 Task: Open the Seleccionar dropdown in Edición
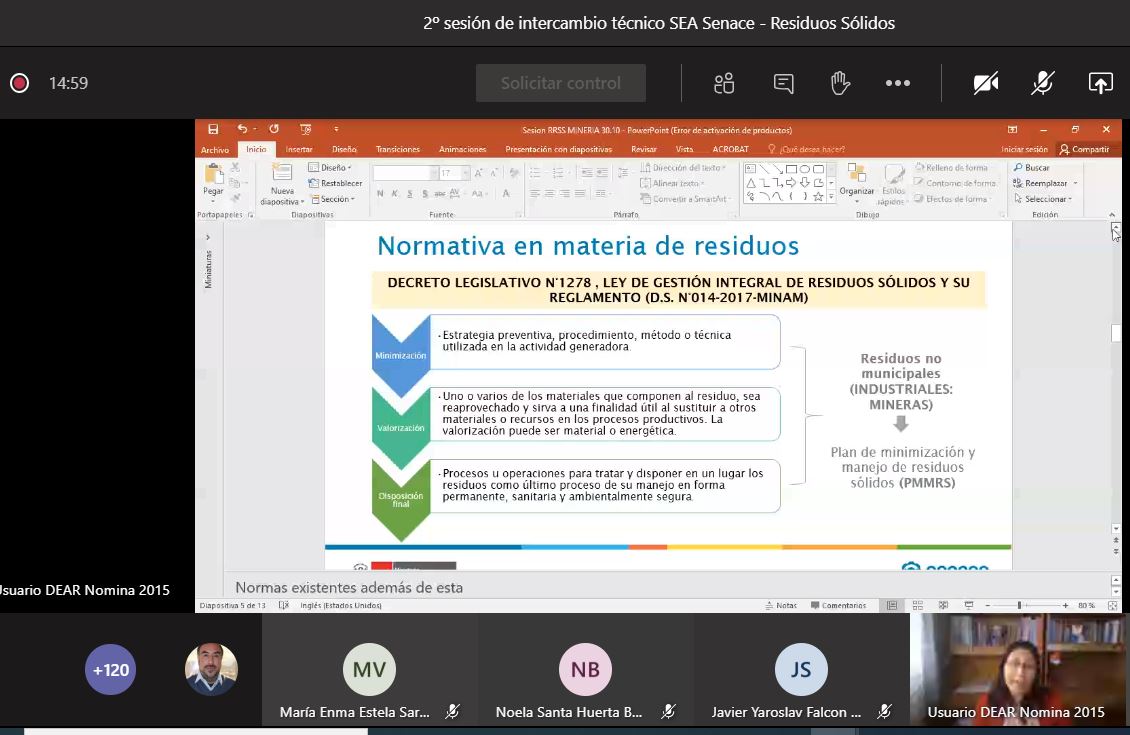coord(1046,199)
